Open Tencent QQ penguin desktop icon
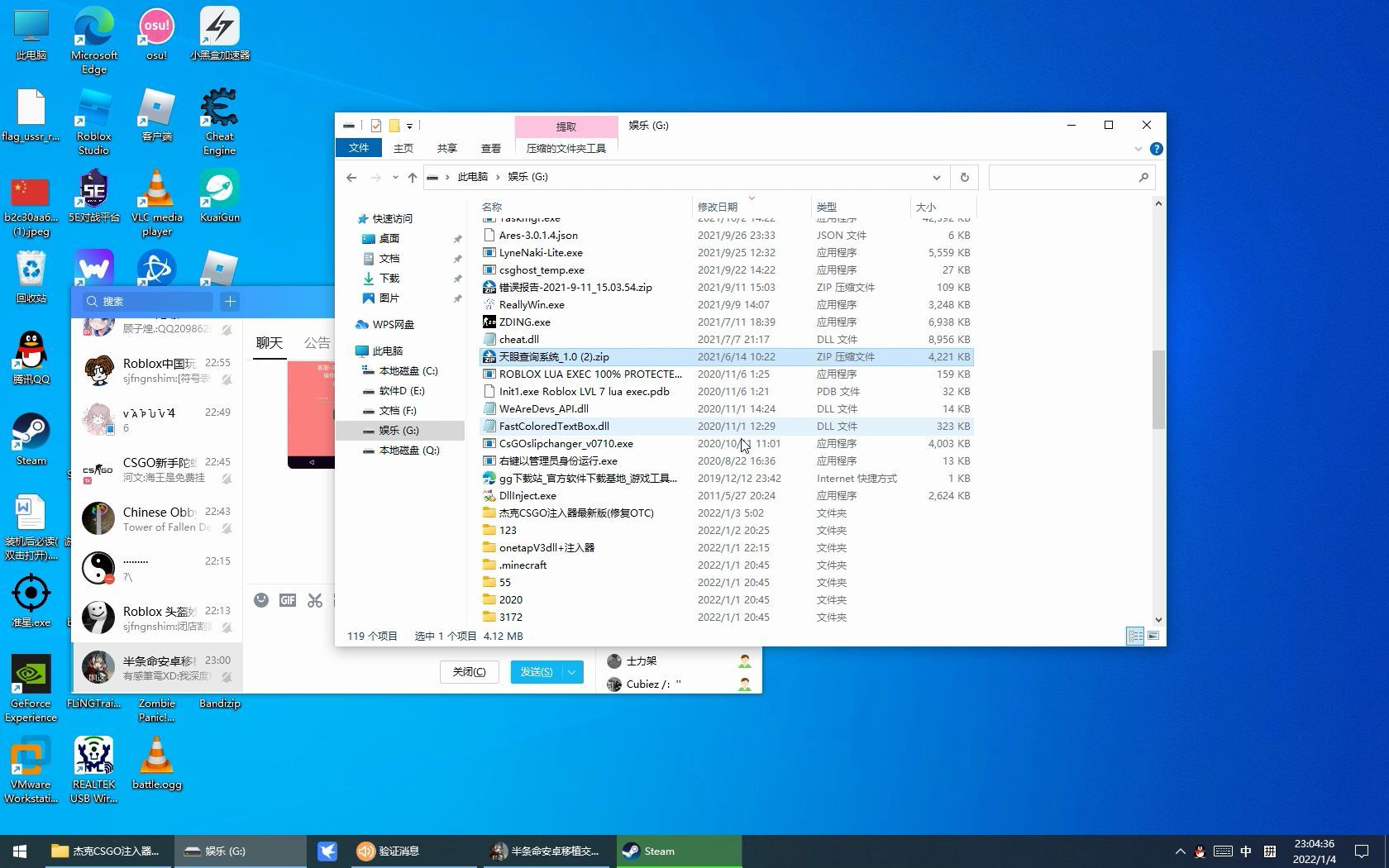 31,358
